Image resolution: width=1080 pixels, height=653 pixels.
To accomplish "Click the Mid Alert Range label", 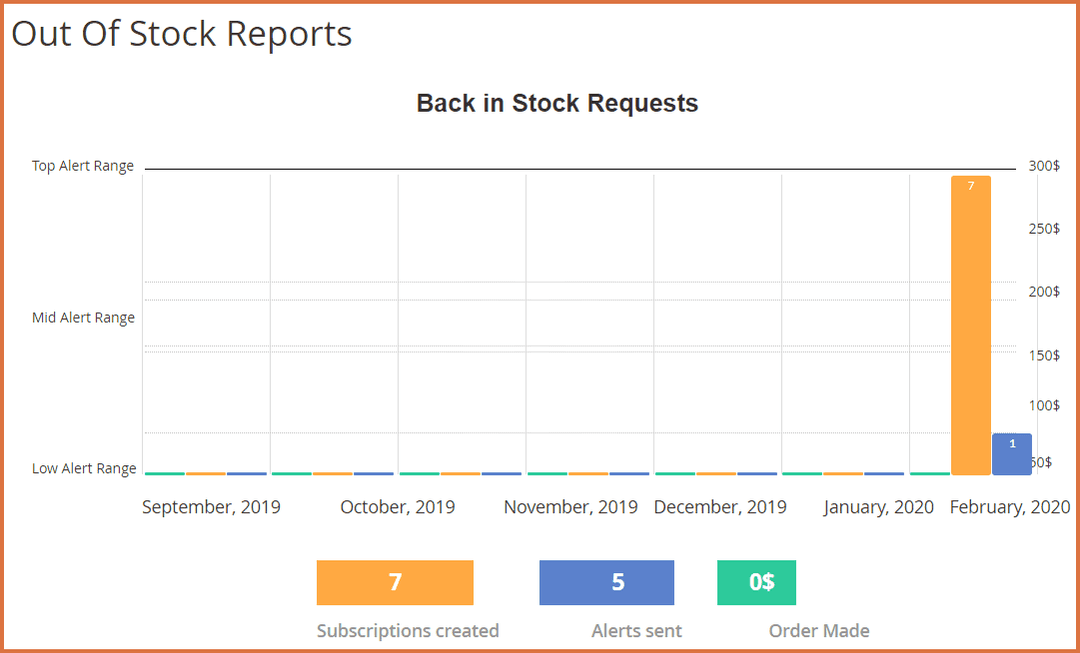I will click(84, 317).
